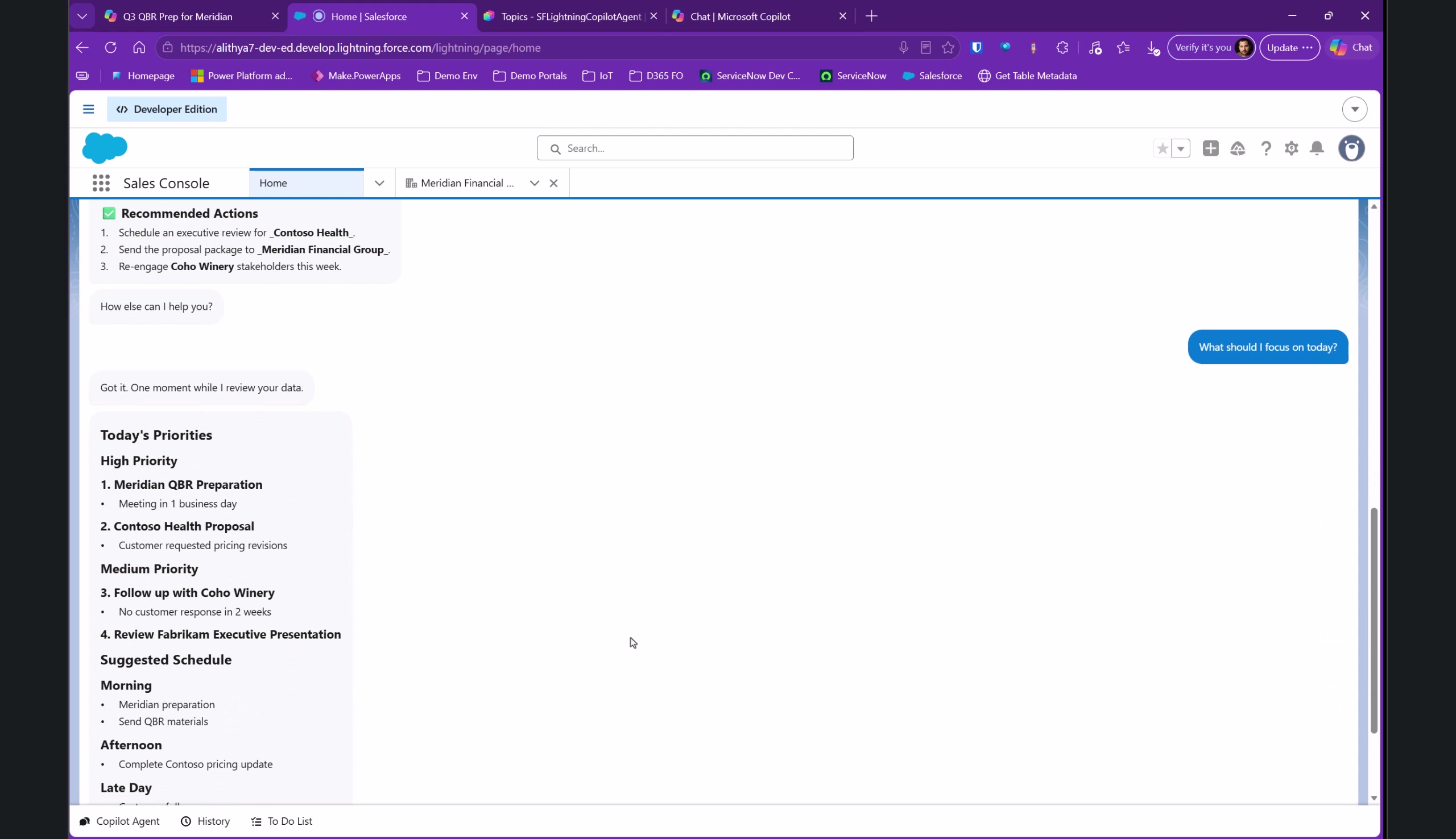
Task: Open the History utility bar item
Action: tap(205, 821)
